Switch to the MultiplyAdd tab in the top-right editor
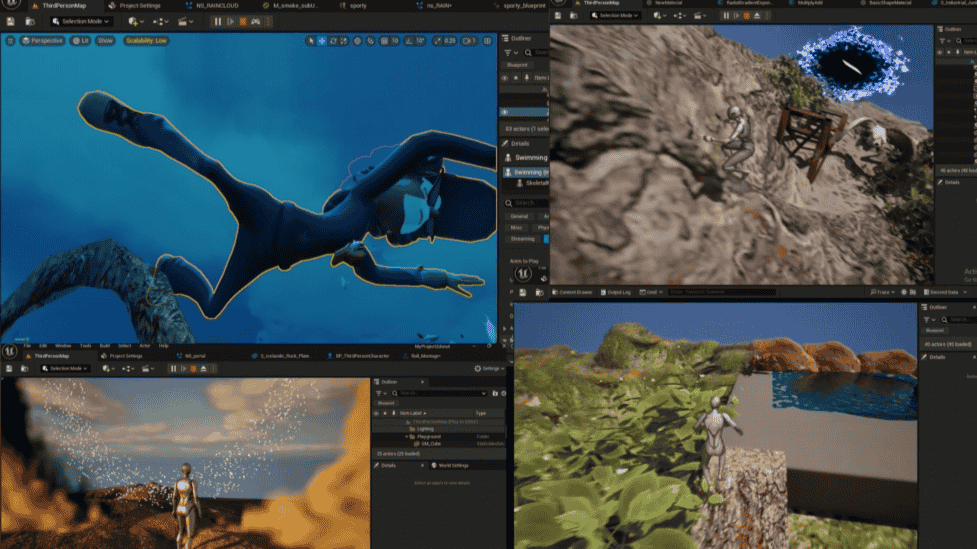Viewport: 977px width, 549px height. 806,3
